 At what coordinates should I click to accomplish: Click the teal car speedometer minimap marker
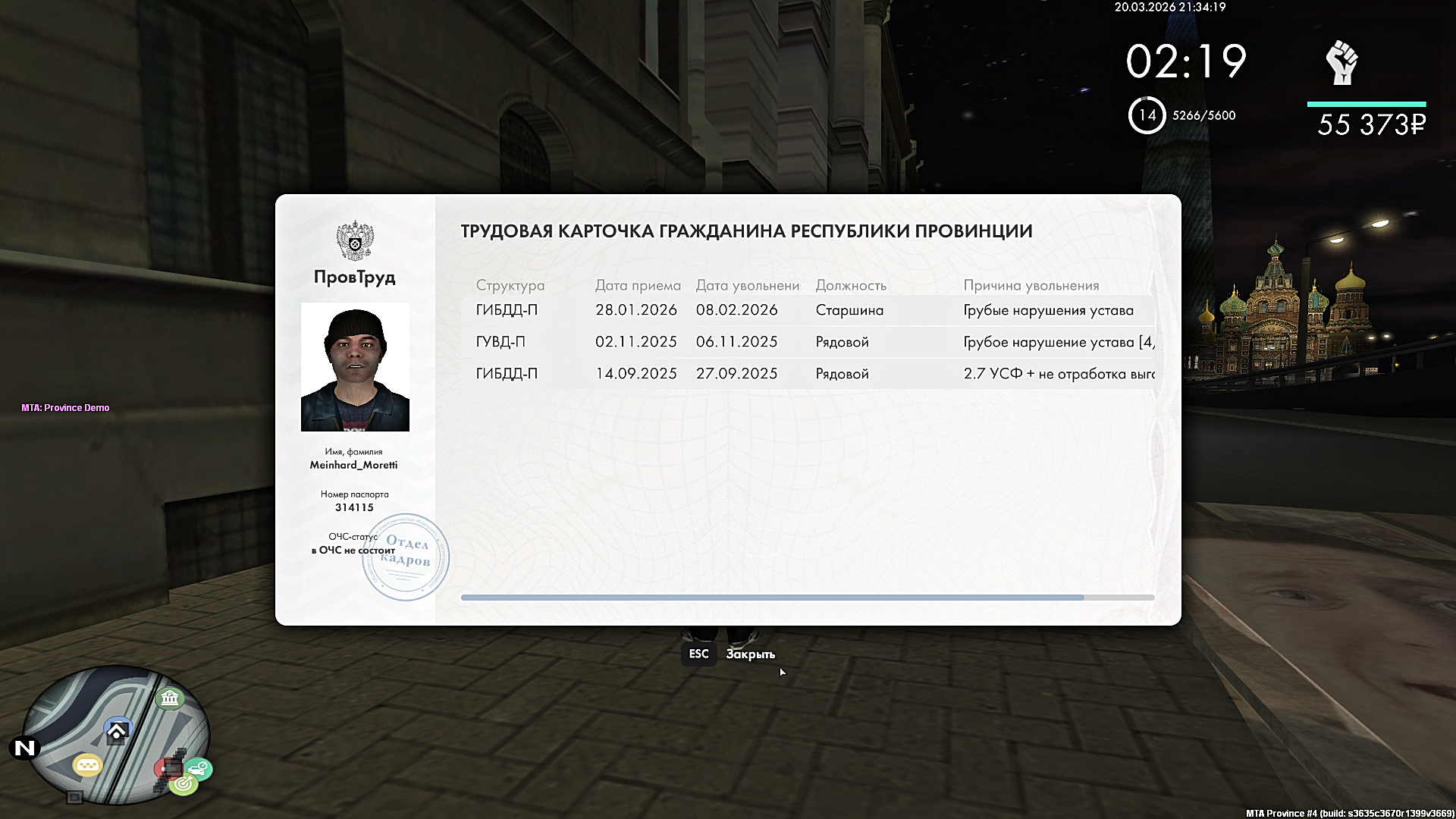(199, 769)
